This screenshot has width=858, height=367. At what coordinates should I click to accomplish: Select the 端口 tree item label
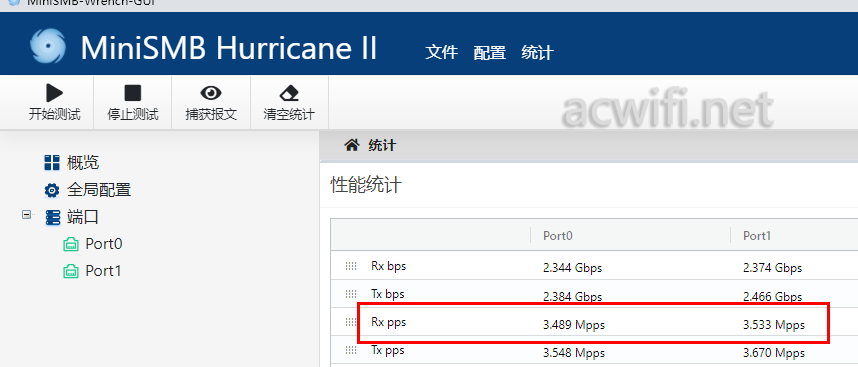pos(83,217)
